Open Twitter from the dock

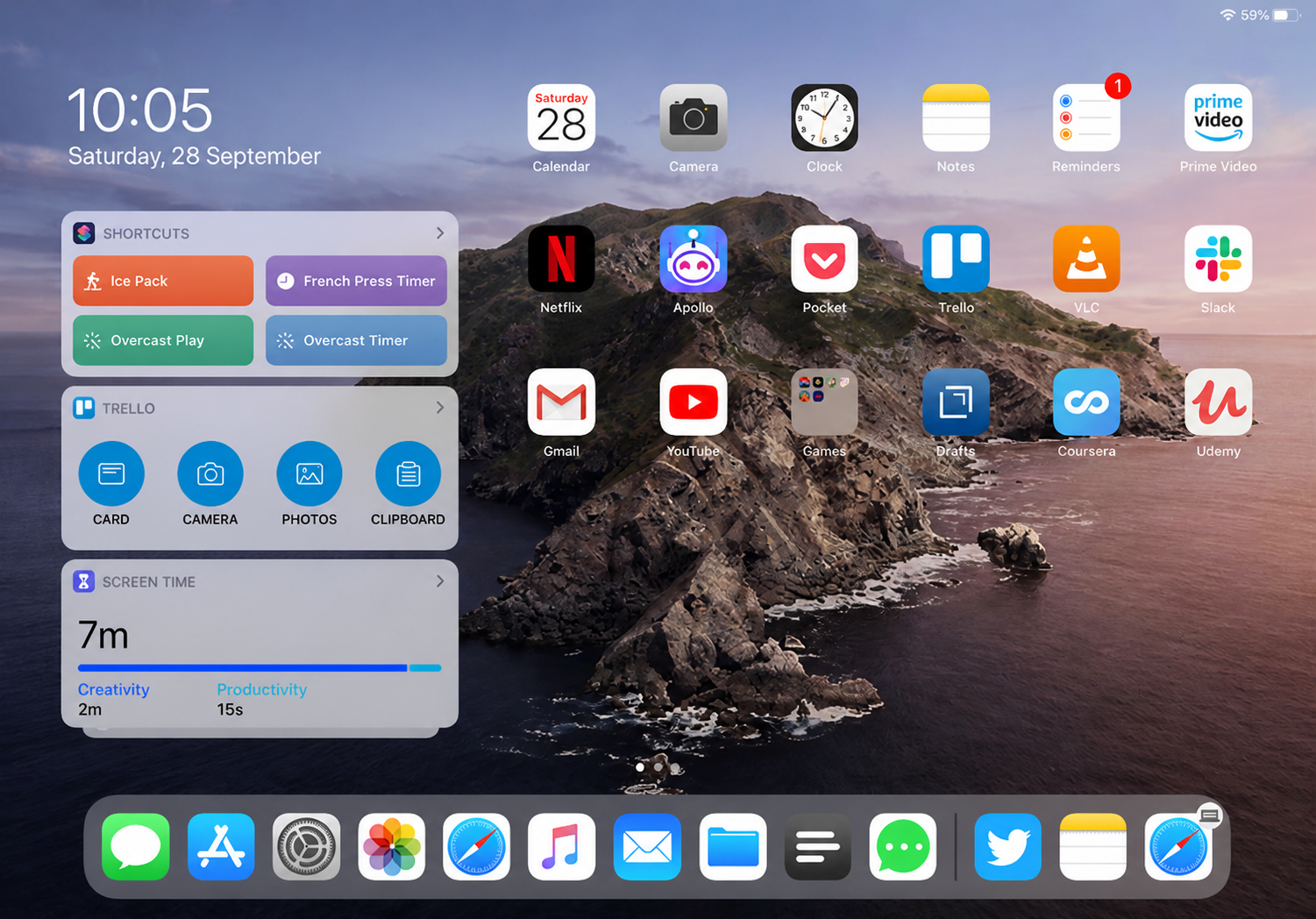(1007, 847)
